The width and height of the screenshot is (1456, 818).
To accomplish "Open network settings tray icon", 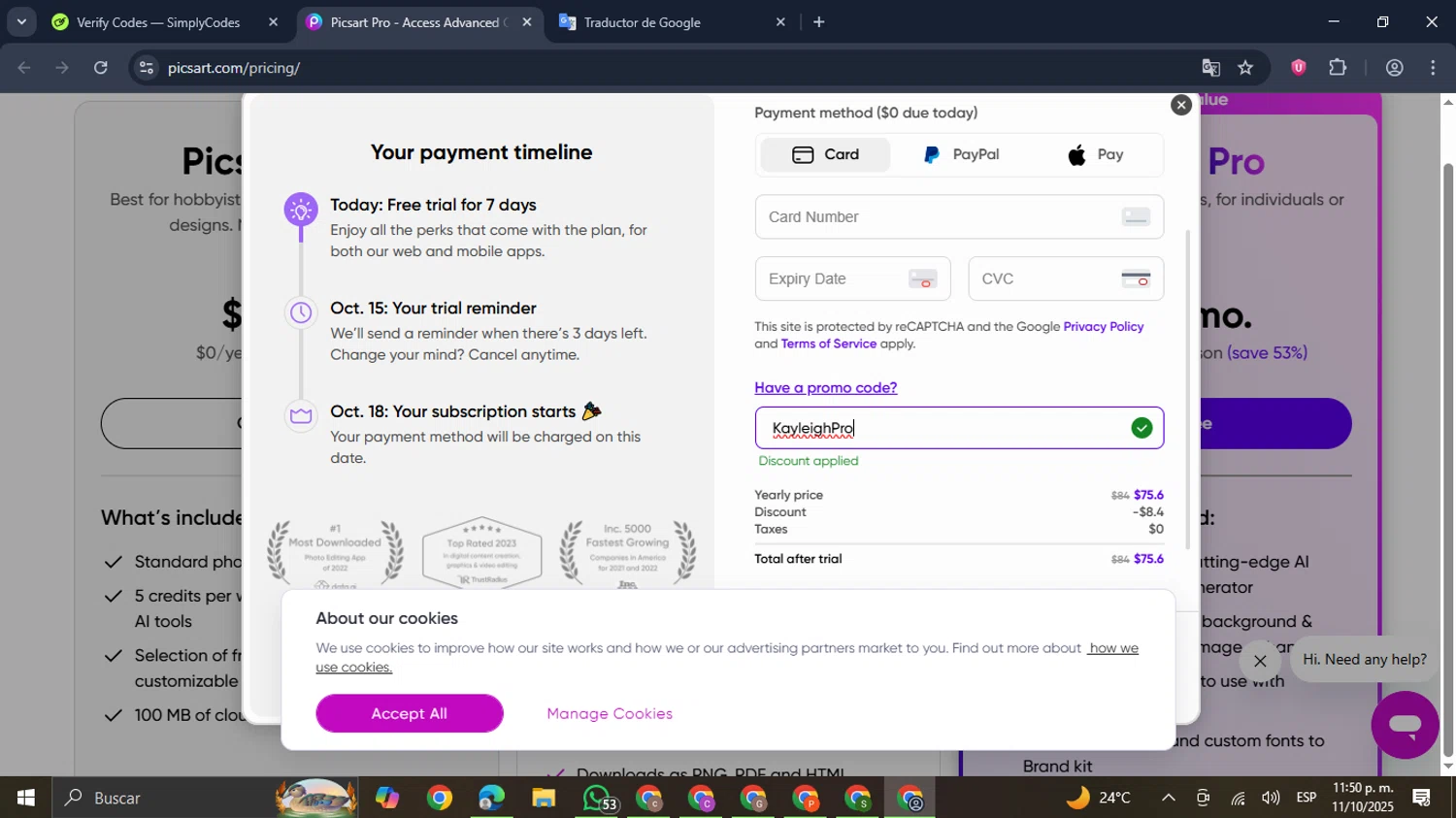I will point(1238,798).
